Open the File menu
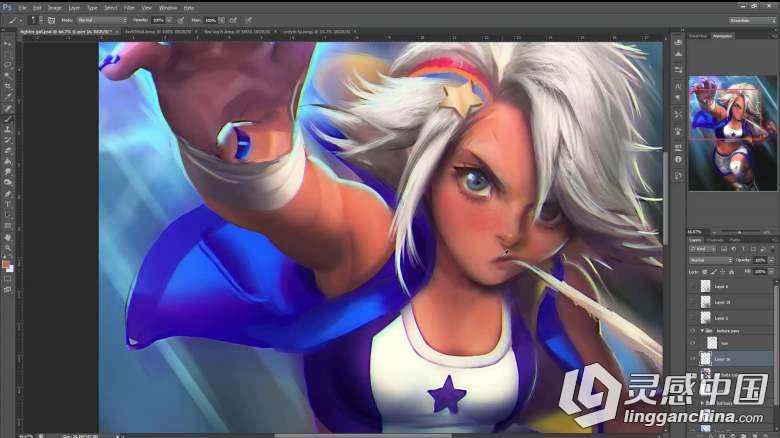Image resolution: width=780 pixels, height=438 pixels. point(22,8)
